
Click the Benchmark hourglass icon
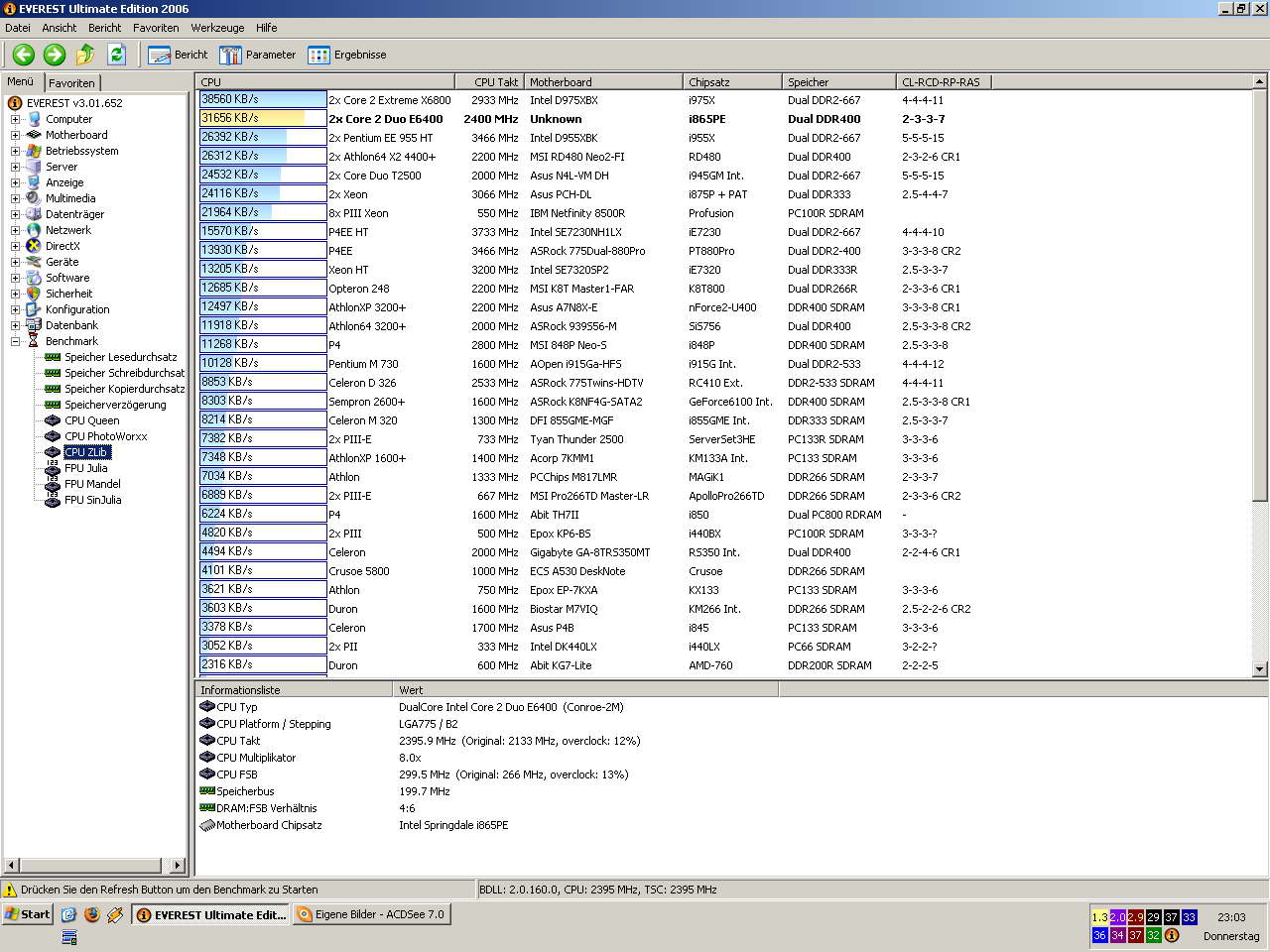point(34,341)
